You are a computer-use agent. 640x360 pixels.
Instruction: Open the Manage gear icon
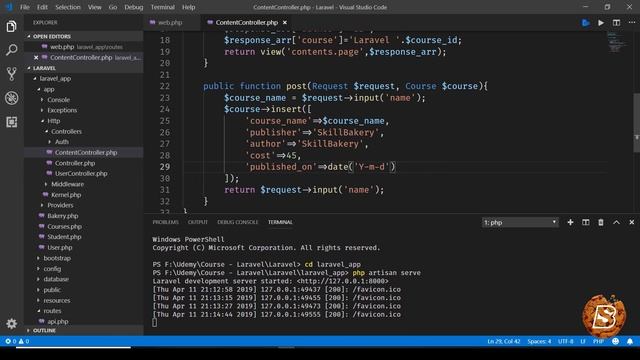(11, 324)
